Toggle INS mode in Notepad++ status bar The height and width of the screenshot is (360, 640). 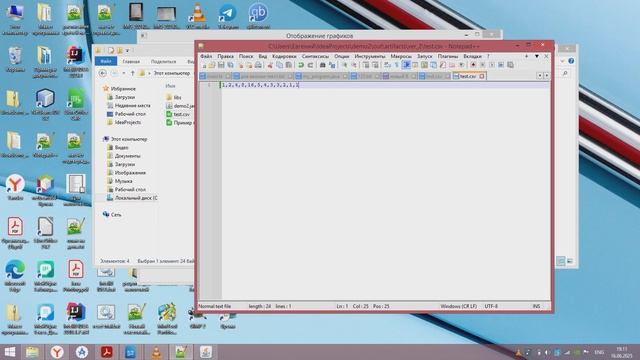pyautogui.click(x=536, y=306)
